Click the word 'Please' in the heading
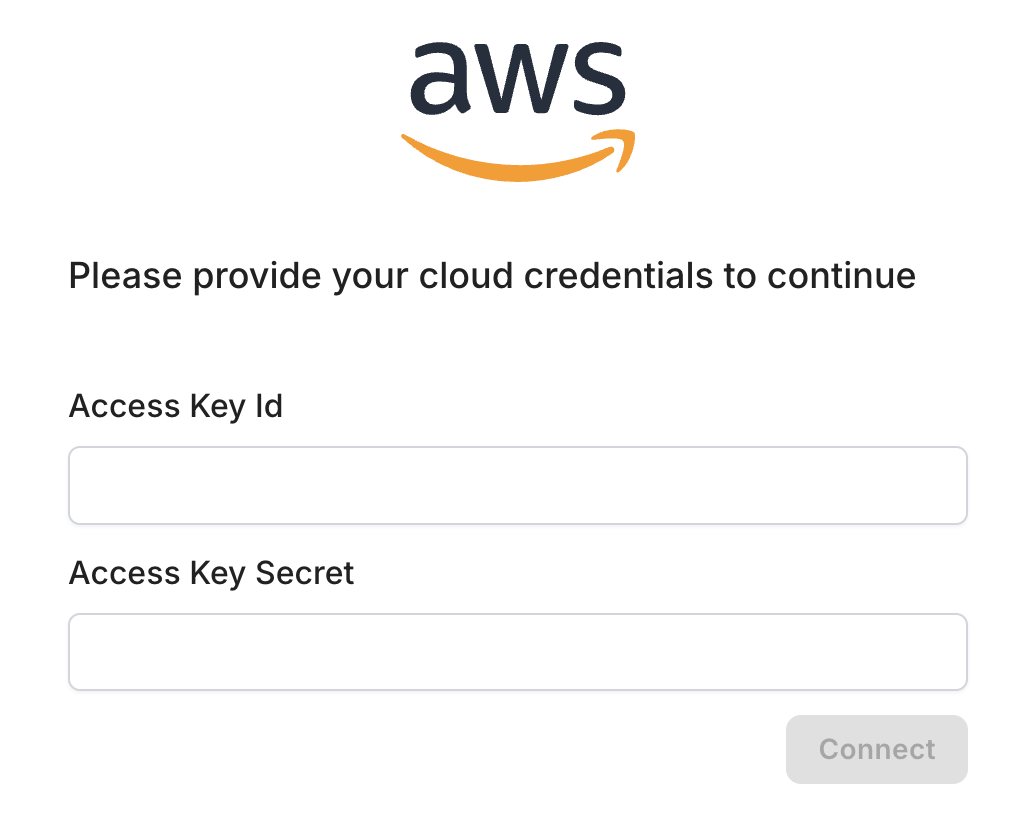The width and height of the screenshot is (1026, 816). point(125,275)
